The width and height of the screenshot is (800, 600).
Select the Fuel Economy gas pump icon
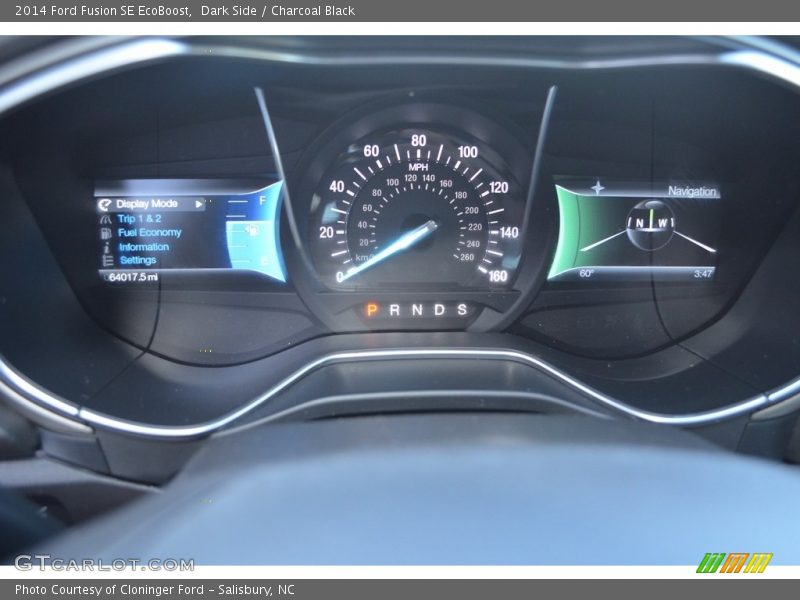point(106,231)
